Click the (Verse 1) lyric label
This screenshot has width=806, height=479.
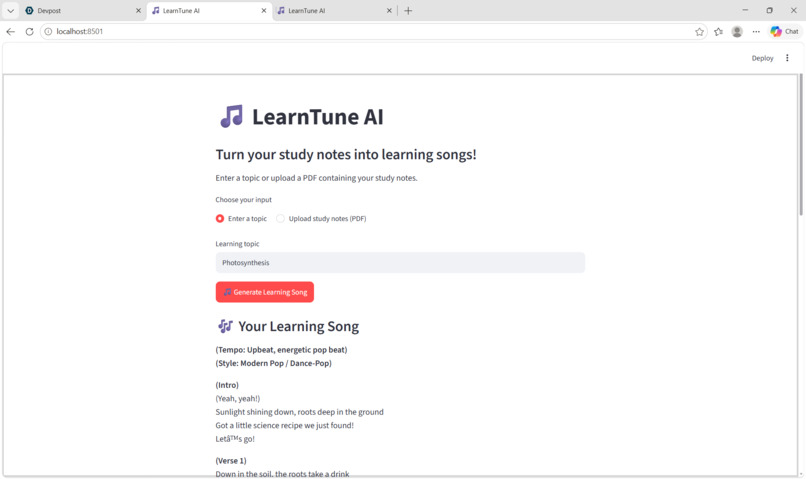pyautogui.click(x=231, y=460)
